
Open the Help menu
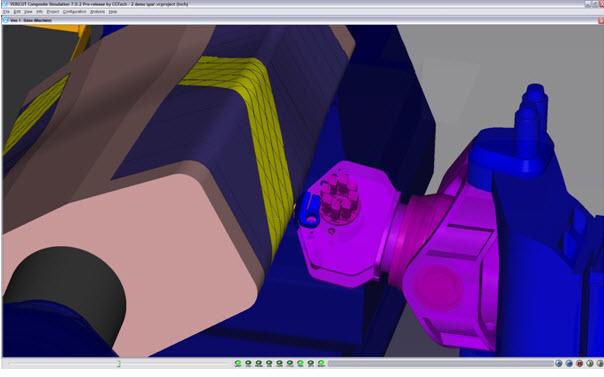click(x=112, y=12)
